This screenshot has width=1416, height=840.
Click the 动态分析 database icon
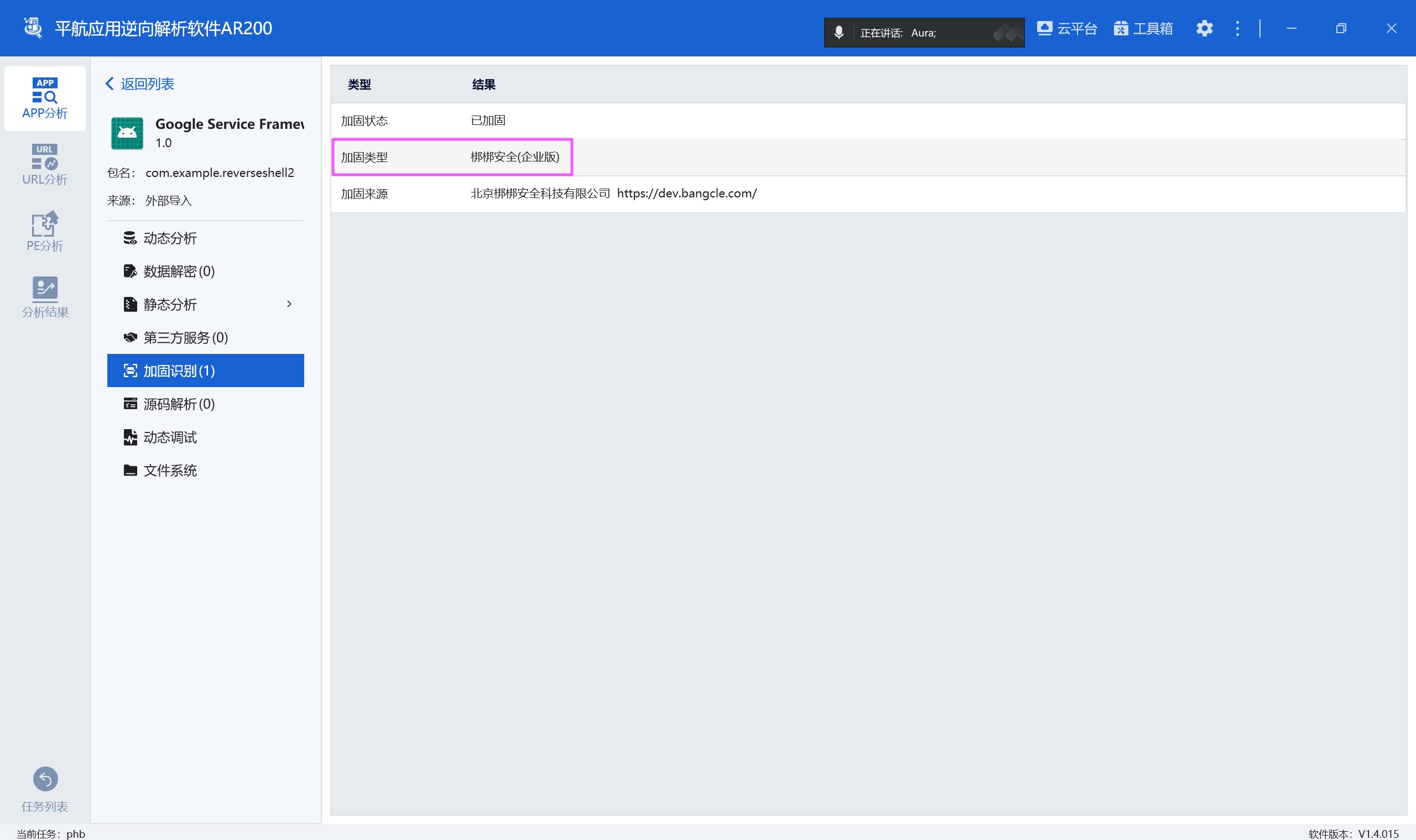(130, 238)
